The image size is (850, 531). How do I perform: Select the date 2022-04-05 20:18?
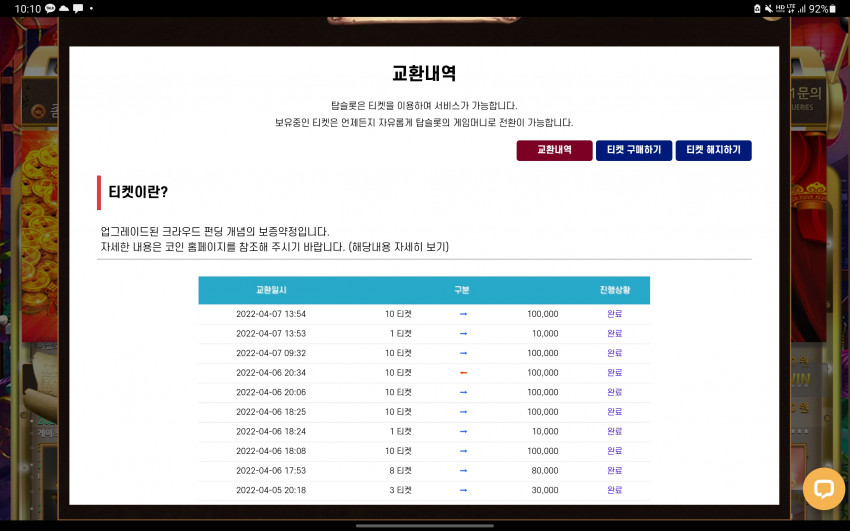[271, 490]
